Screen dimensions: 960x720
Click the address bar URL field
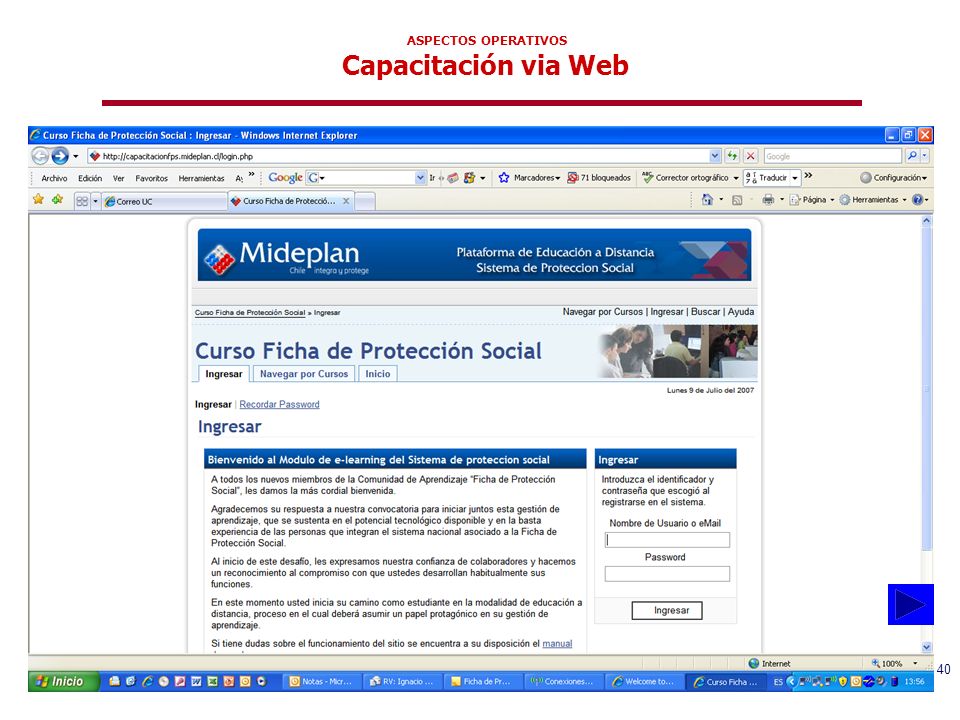click(398, 156)
